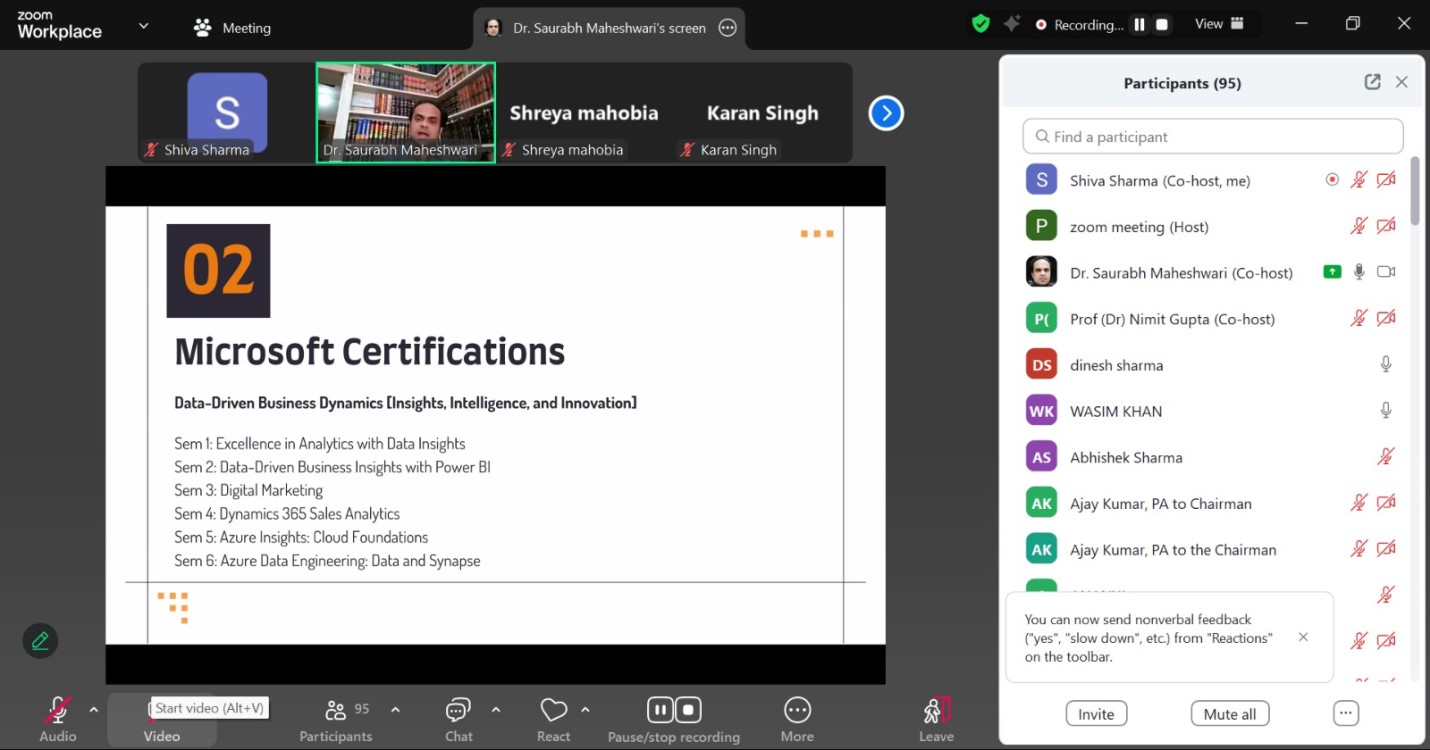
Task: Open the Zoom Workplace dropdown chevron
Action: [x=143, y=26]
